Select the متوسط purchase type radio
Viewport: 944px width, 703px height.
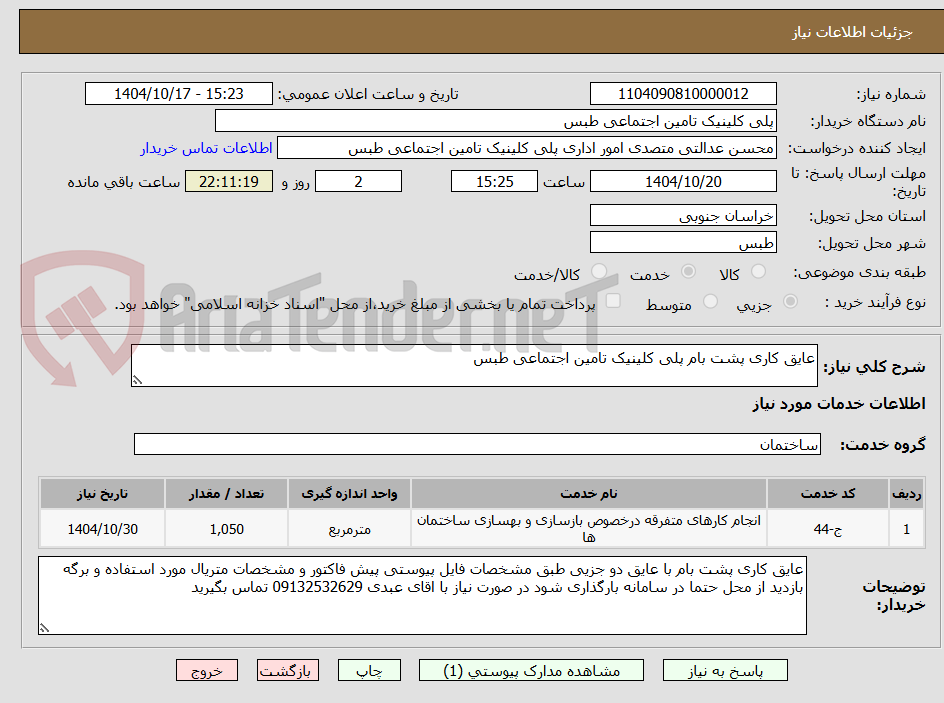pos(710,302)
